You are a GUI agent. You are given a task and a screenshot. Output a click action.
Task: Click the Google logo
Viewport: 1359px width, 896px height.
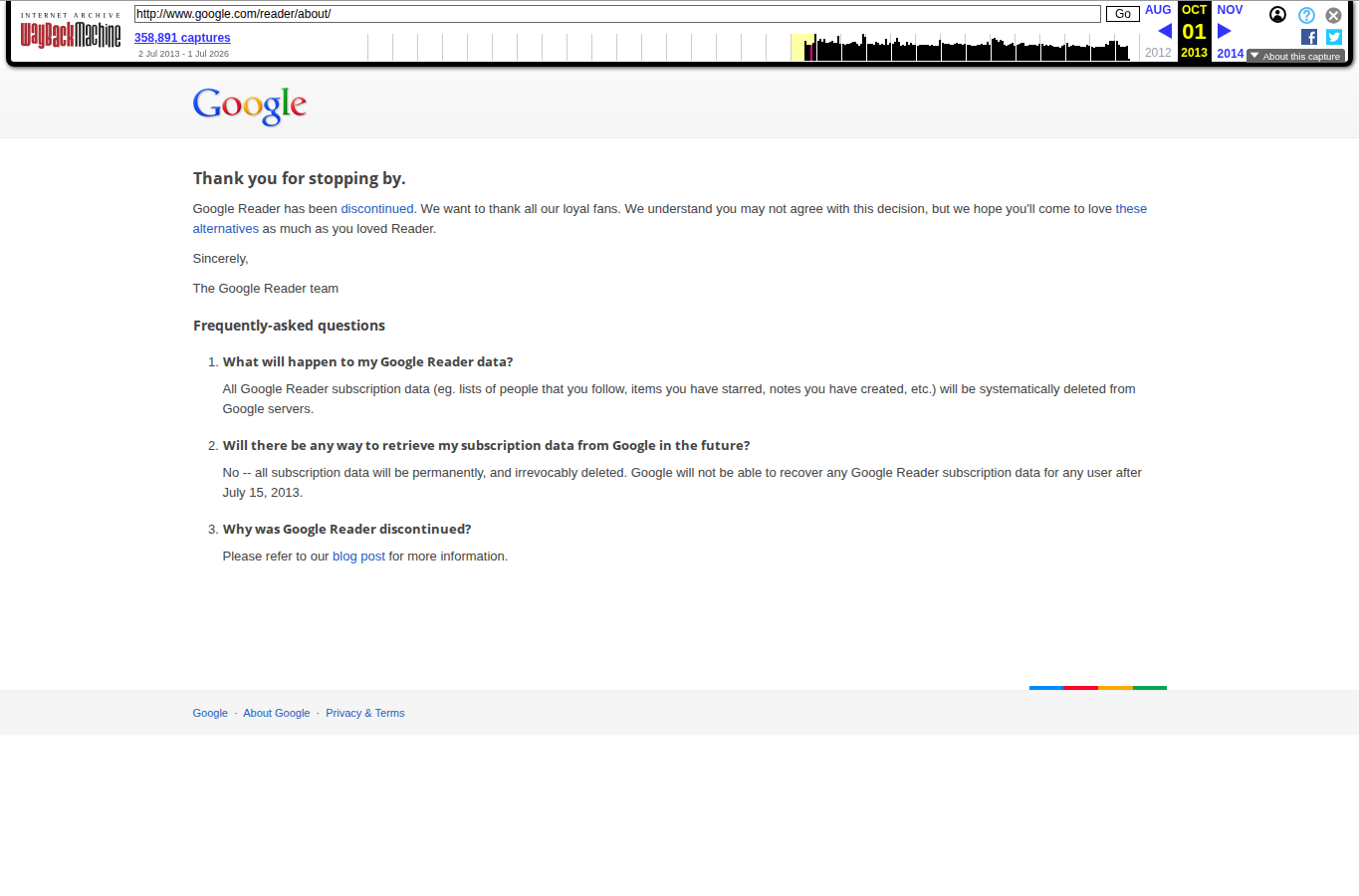250,106
